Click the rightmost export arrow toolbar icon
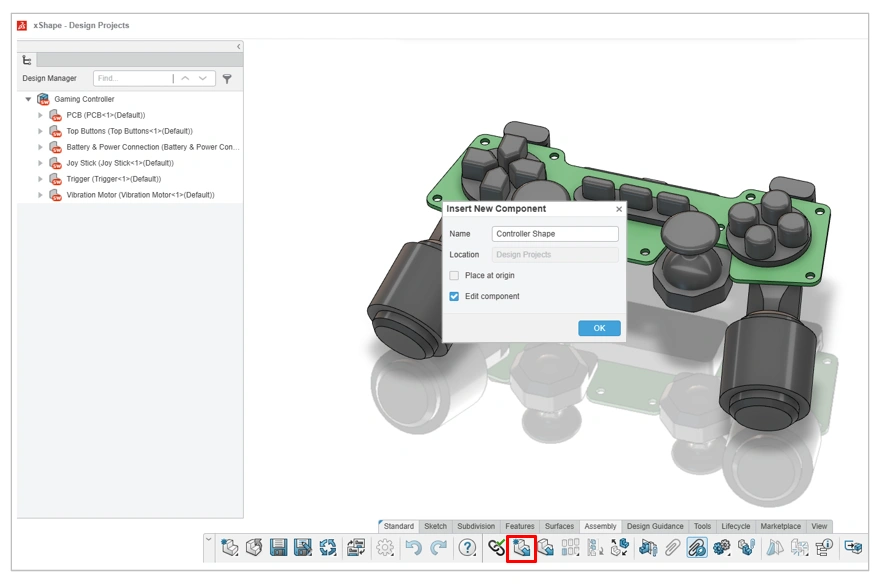Screen dimensions: 890x584 pos(853,548)
